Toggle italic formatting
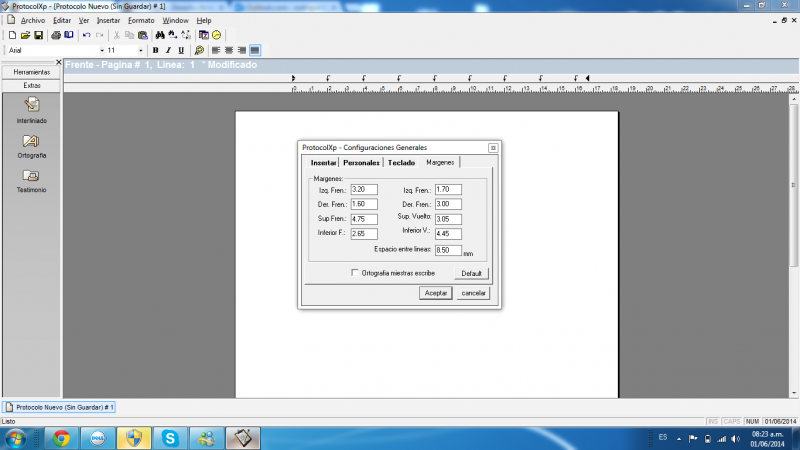The image size is (800, 450). 168,51
